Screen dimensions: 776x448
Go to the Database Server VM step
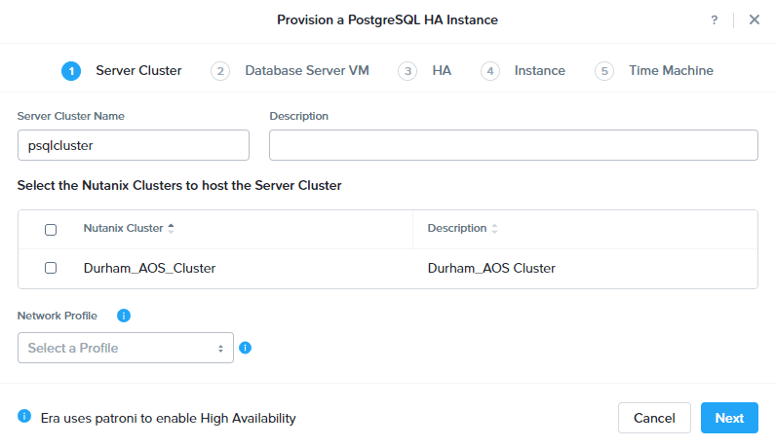click(x=307, y=71)
